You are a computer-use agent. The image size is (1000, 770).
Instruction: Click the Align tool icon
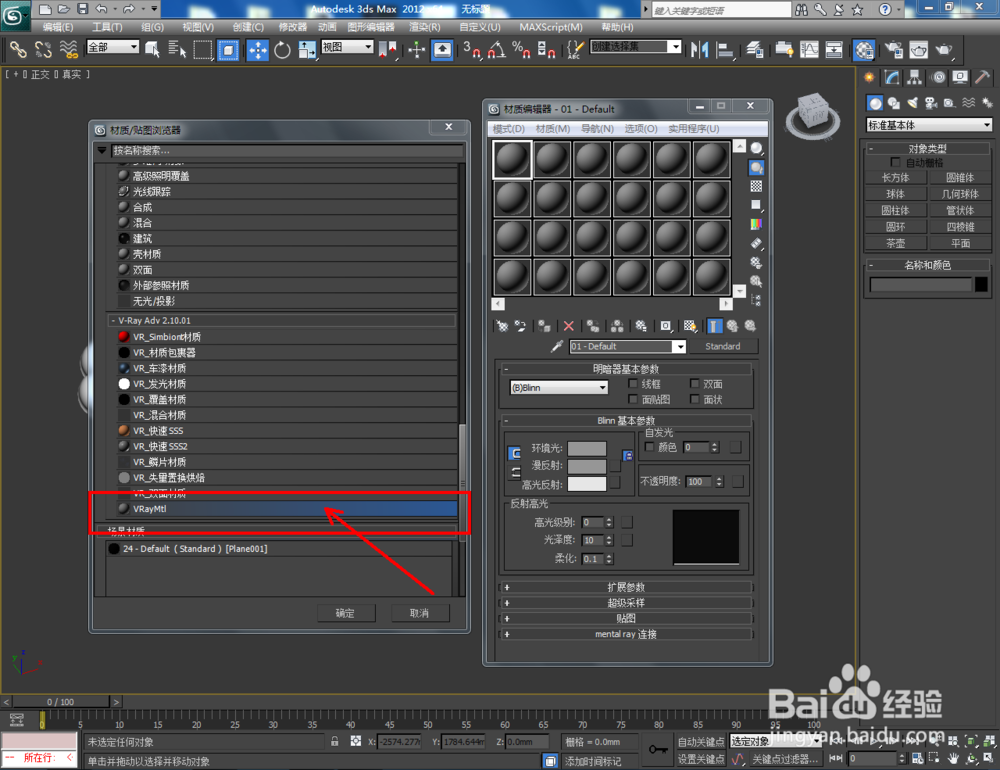pos(724,50)
